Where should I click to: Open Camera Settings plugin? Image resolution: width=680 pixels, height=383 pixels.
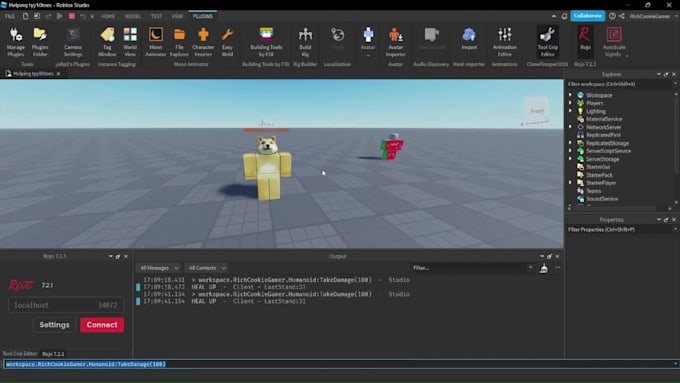tap(73, 42)
